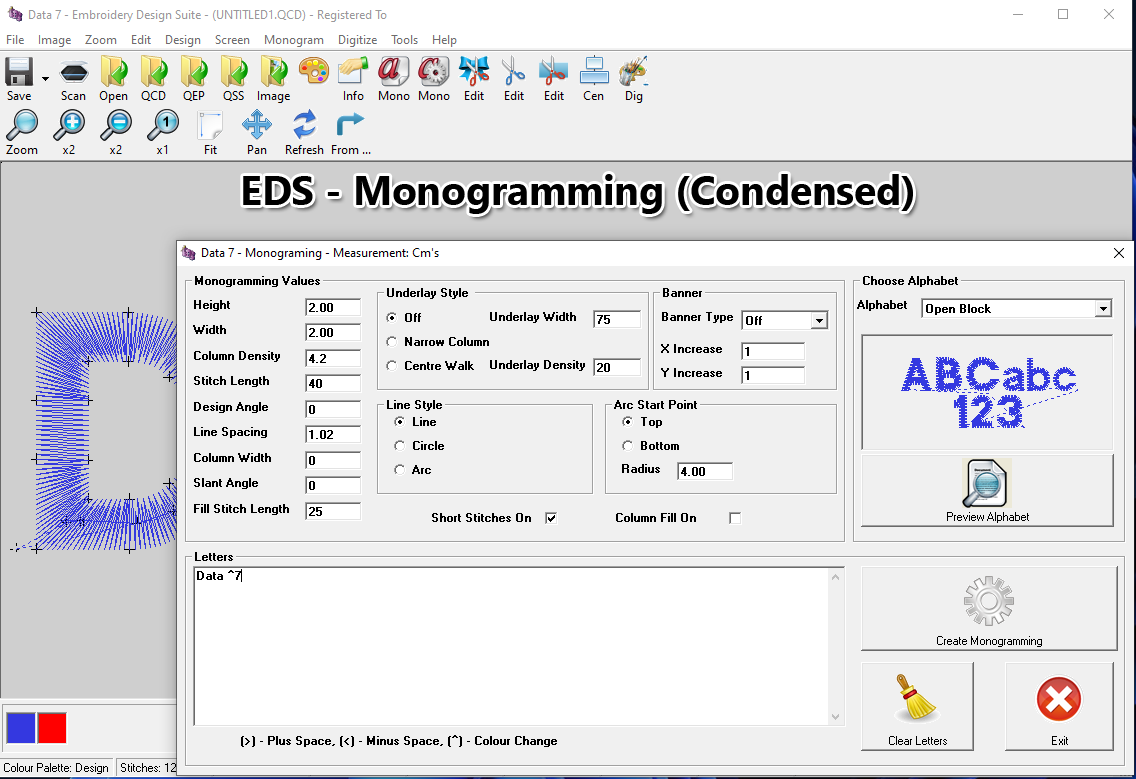Choose the Line option under Line Style
The image size is (1136, 779).
399,422
